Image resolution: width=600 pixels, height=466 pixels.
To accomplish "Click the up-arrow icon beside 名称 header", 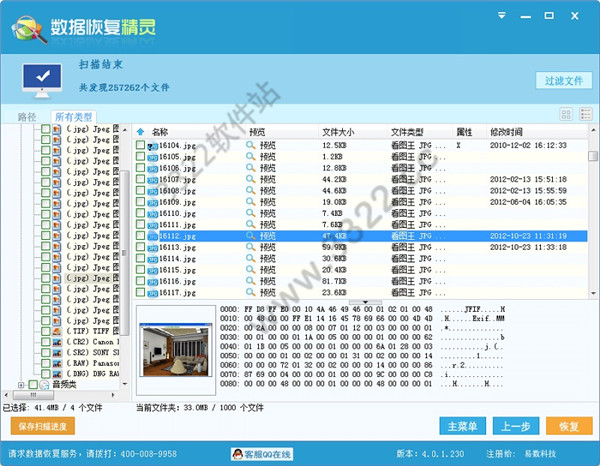I will [141, 131].
